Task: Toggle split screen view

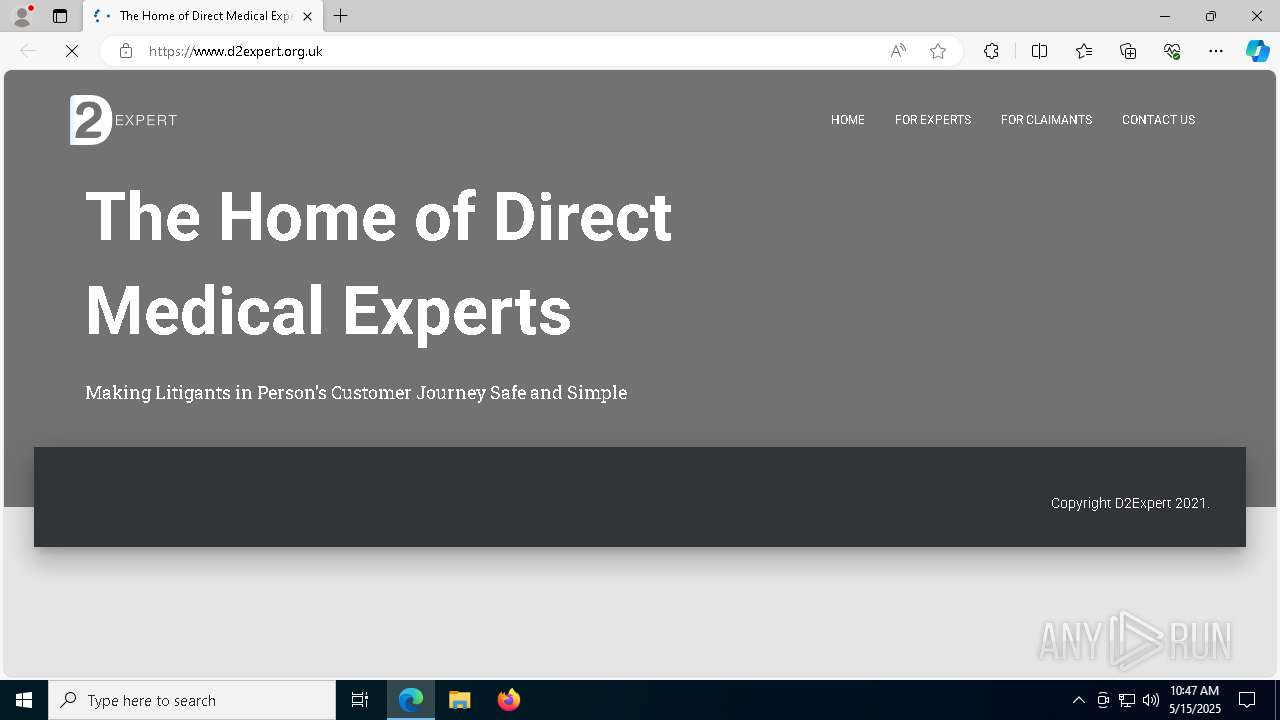Action: click(x=1039, y=51)
